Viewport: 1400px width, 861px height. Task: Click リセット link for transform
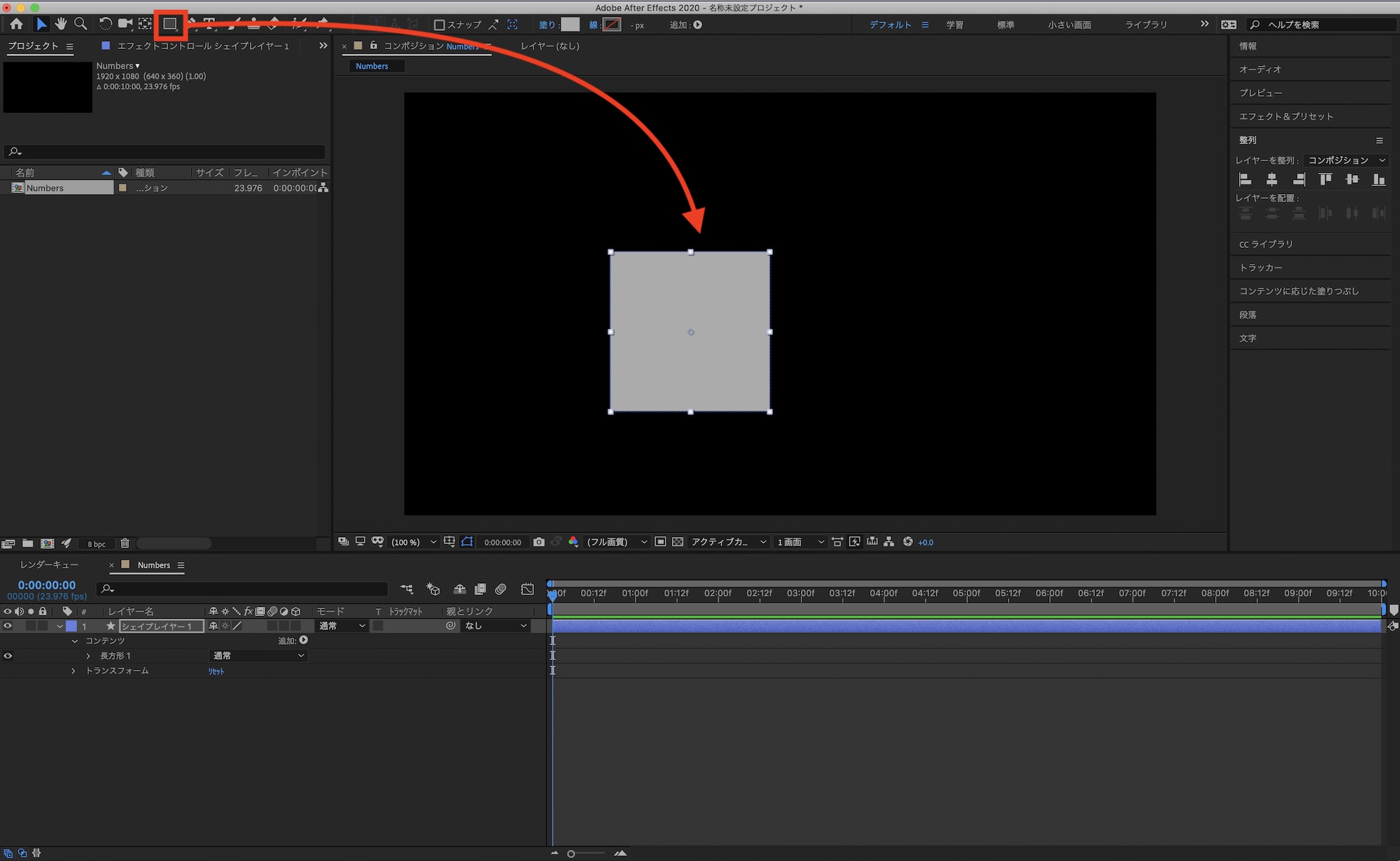click(216, 672)
